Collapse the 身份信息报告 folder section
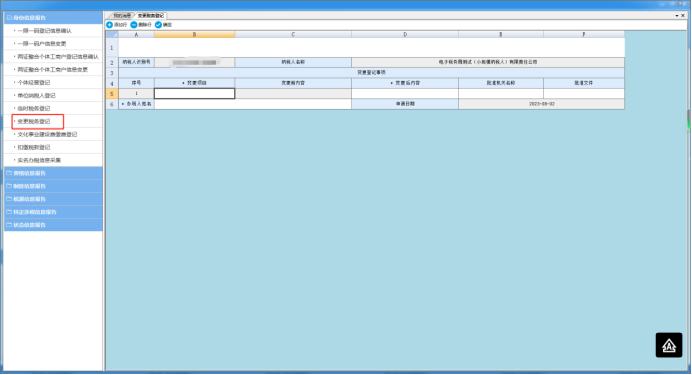Screen dimensions: 692x375 (53, 18)
